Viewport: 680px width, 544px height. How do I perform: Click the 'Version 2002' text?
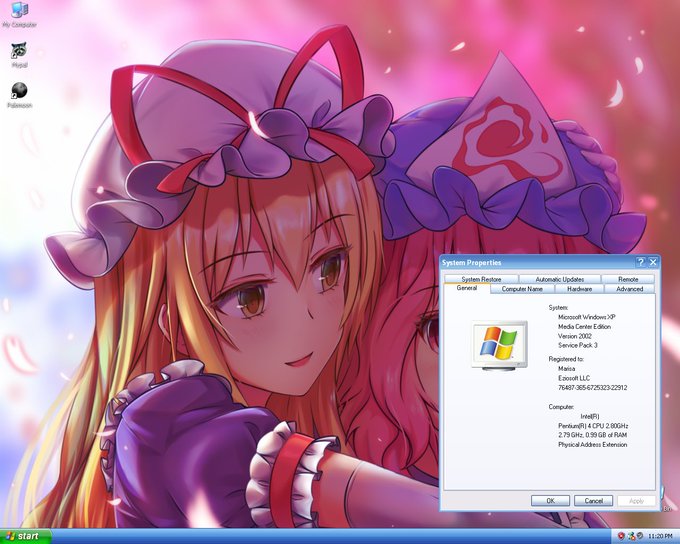[575, 336]
